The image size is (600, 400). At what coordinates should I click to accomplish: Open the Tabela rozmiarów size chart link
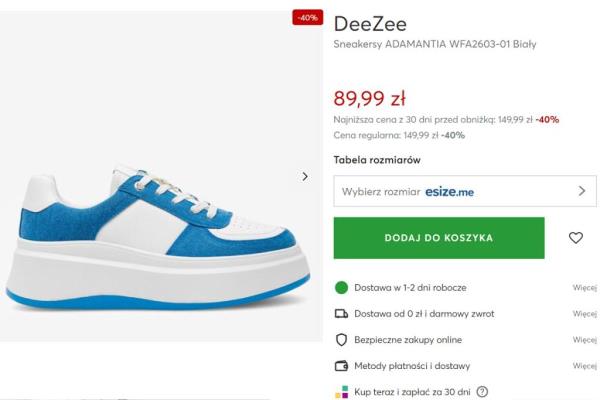point(377,160)
